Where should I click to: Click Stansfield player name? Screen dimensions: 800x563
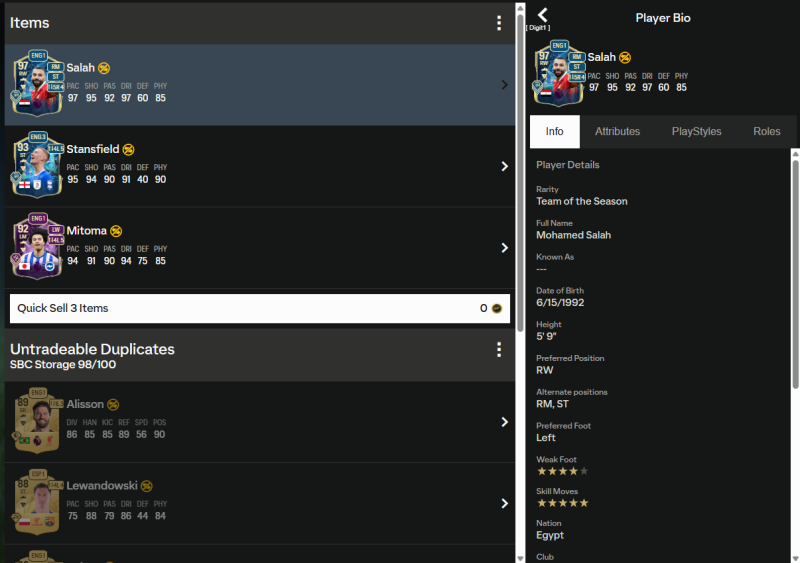point(92,149)
